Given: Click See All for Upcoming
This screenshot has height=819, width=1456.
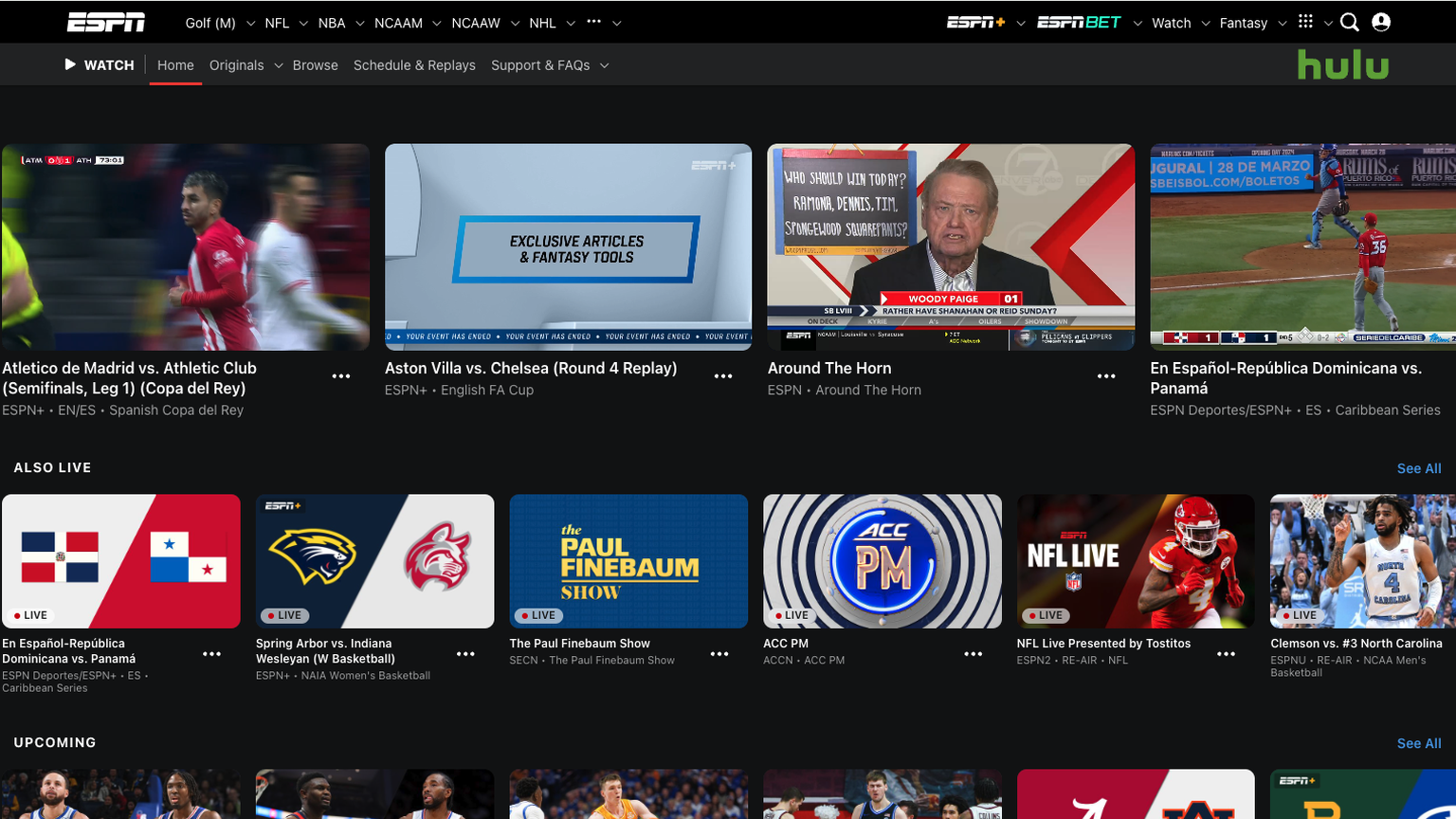Looking at the screenshot, I should 1419,743.
